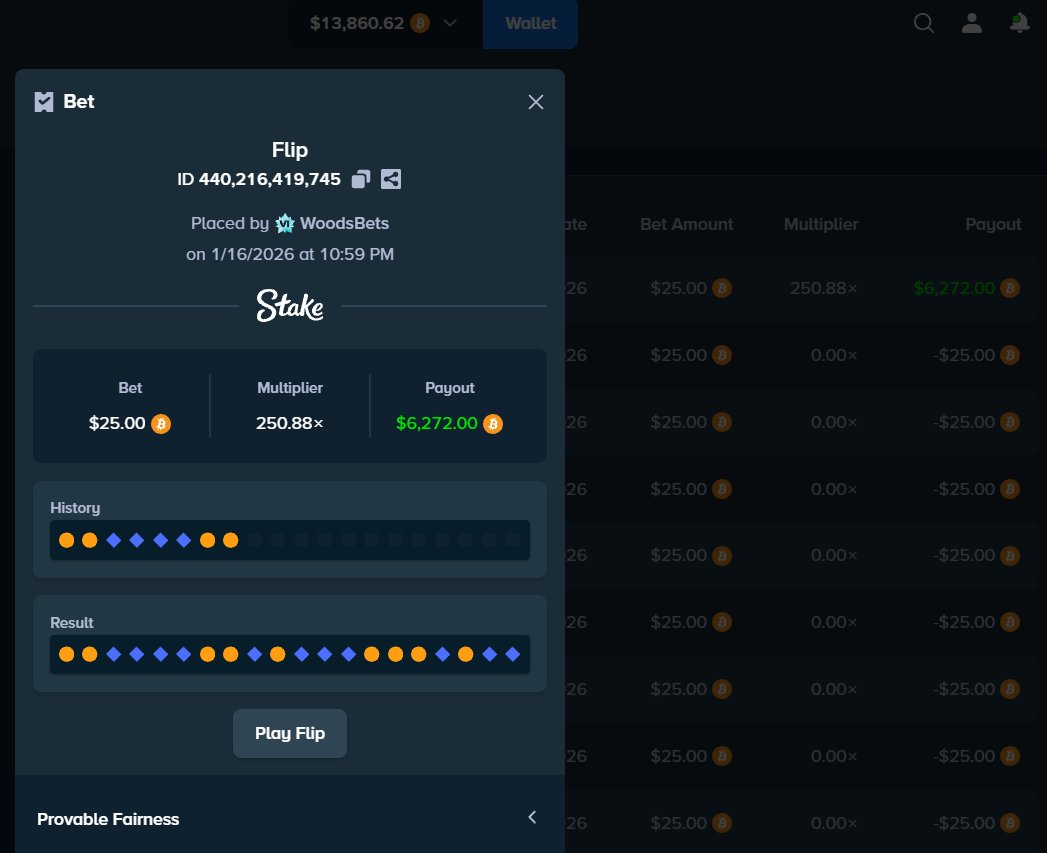Click the date 1/16/2026 at 10:59 PM
Viewport: 1047px width, 853px height.
pyautogui.click(x=302, y=254)
